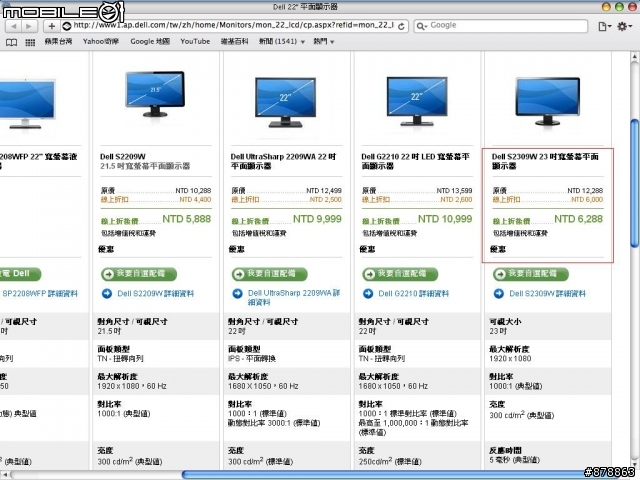Click the NTD 5,888 price

tap(187, 219)
